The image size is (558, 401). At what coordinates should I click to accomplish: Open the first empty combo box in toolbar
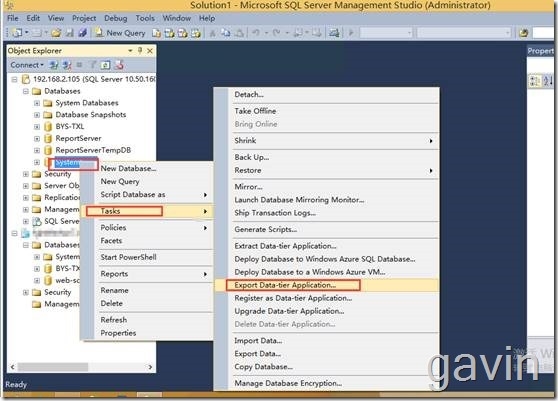[x=386, y=33]
